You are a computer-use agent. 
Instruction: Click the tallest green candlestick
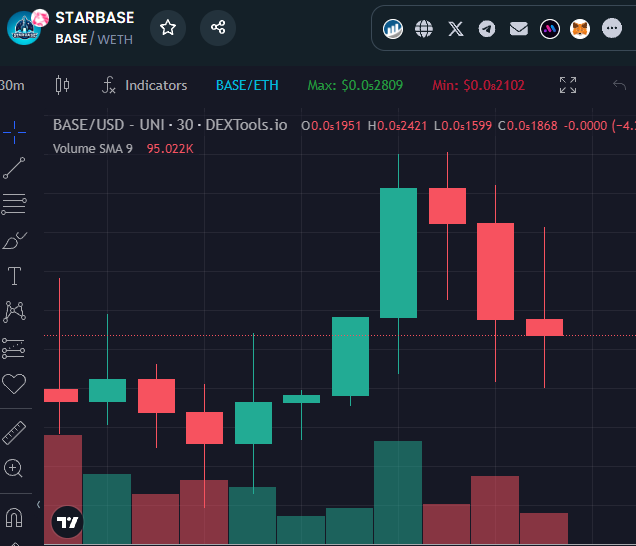(x=398, y=253)
